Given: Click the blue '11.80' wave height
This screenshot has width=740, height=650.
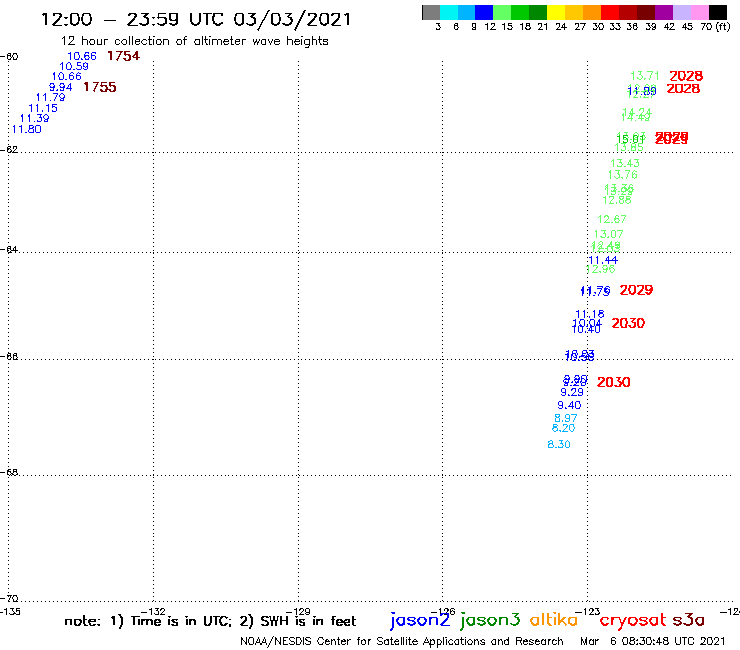Looking at the screenshot, I should click(26, 129).
